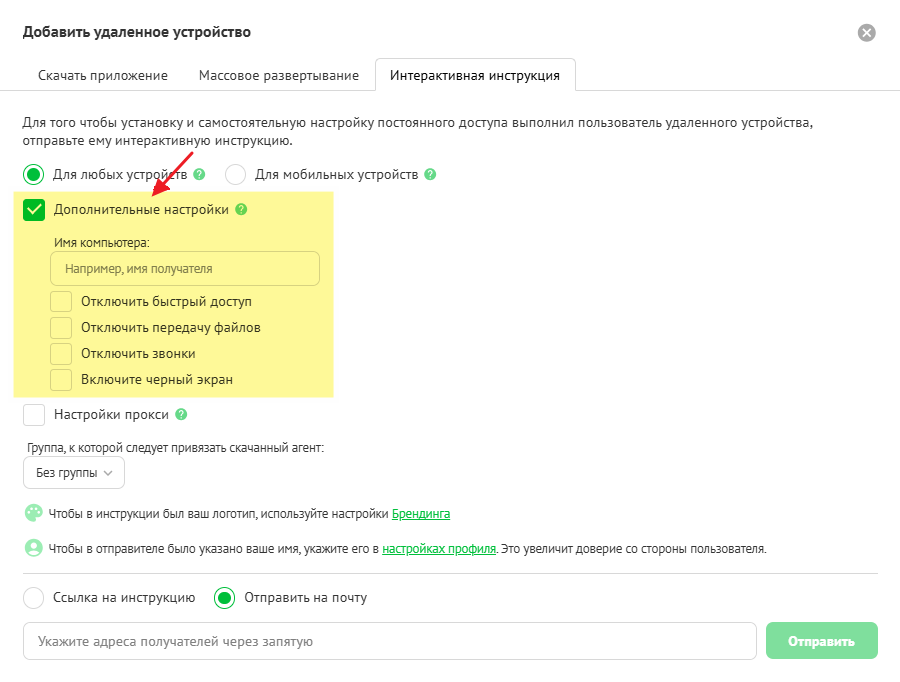Open the 'Брендинга' settings link
The height and width of the screenshot is (682, 900).
pyautogui.click(x=420, y=514)
